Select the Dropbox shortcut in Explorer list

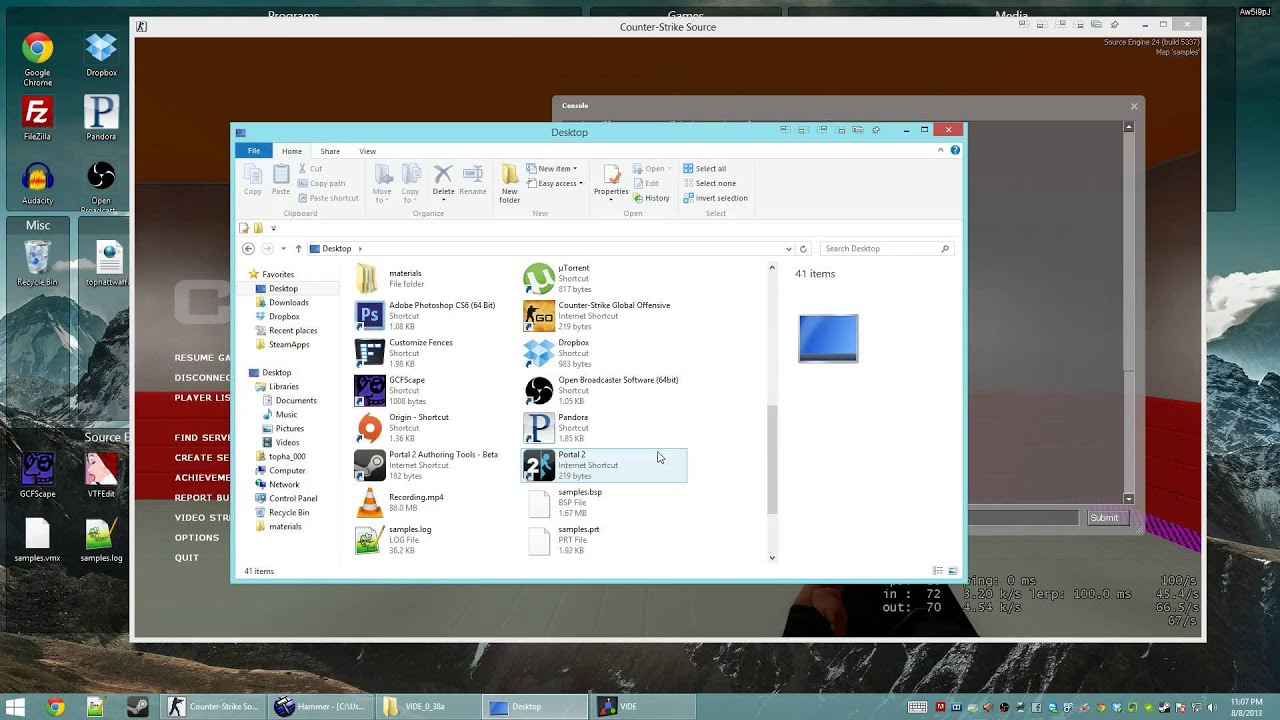coord(604,353)
